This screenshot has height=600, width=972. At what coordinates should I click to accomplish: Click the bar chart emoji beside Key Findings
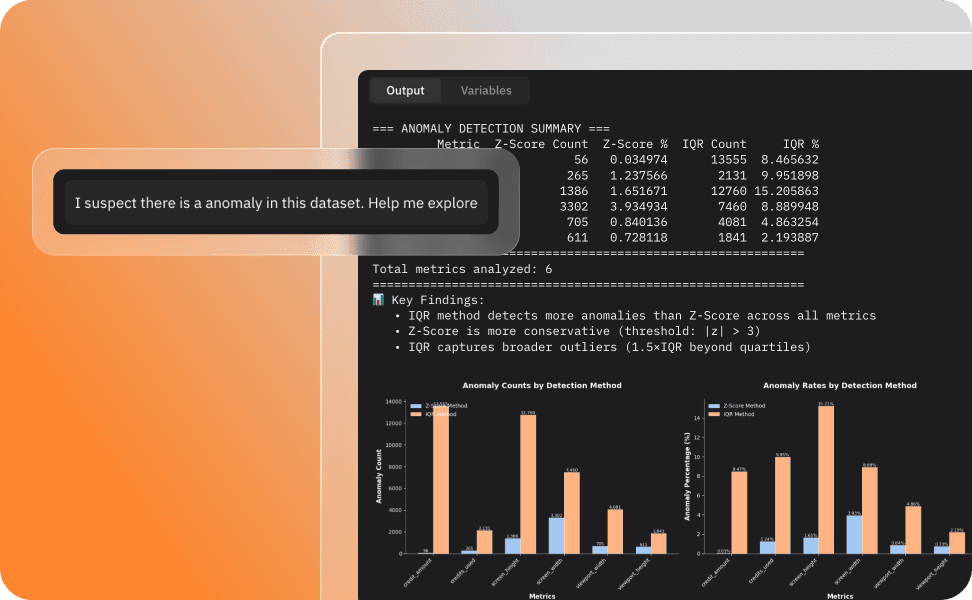(378, 300)
